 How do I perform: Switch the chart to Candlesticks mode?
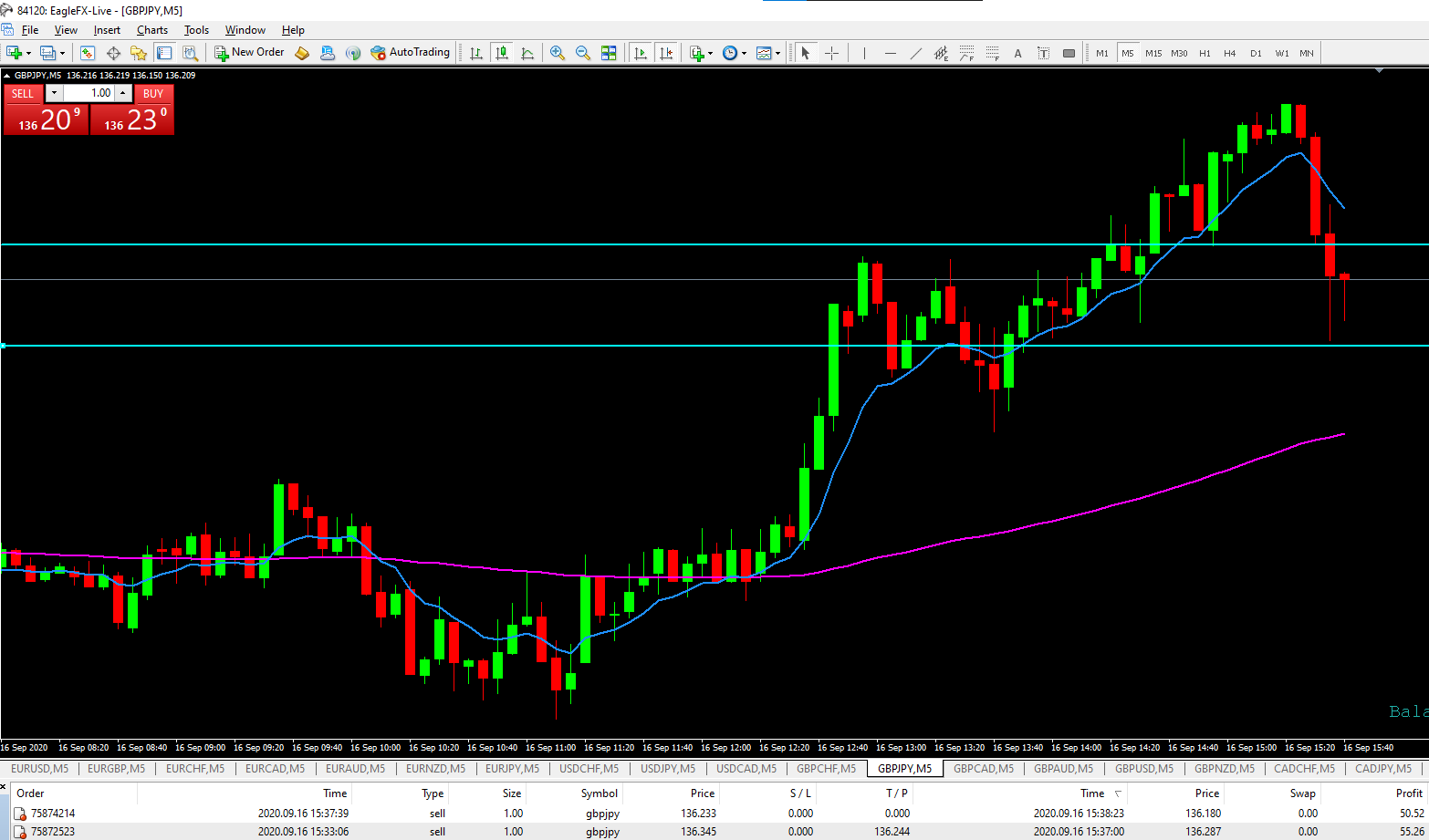coord(502,53)
